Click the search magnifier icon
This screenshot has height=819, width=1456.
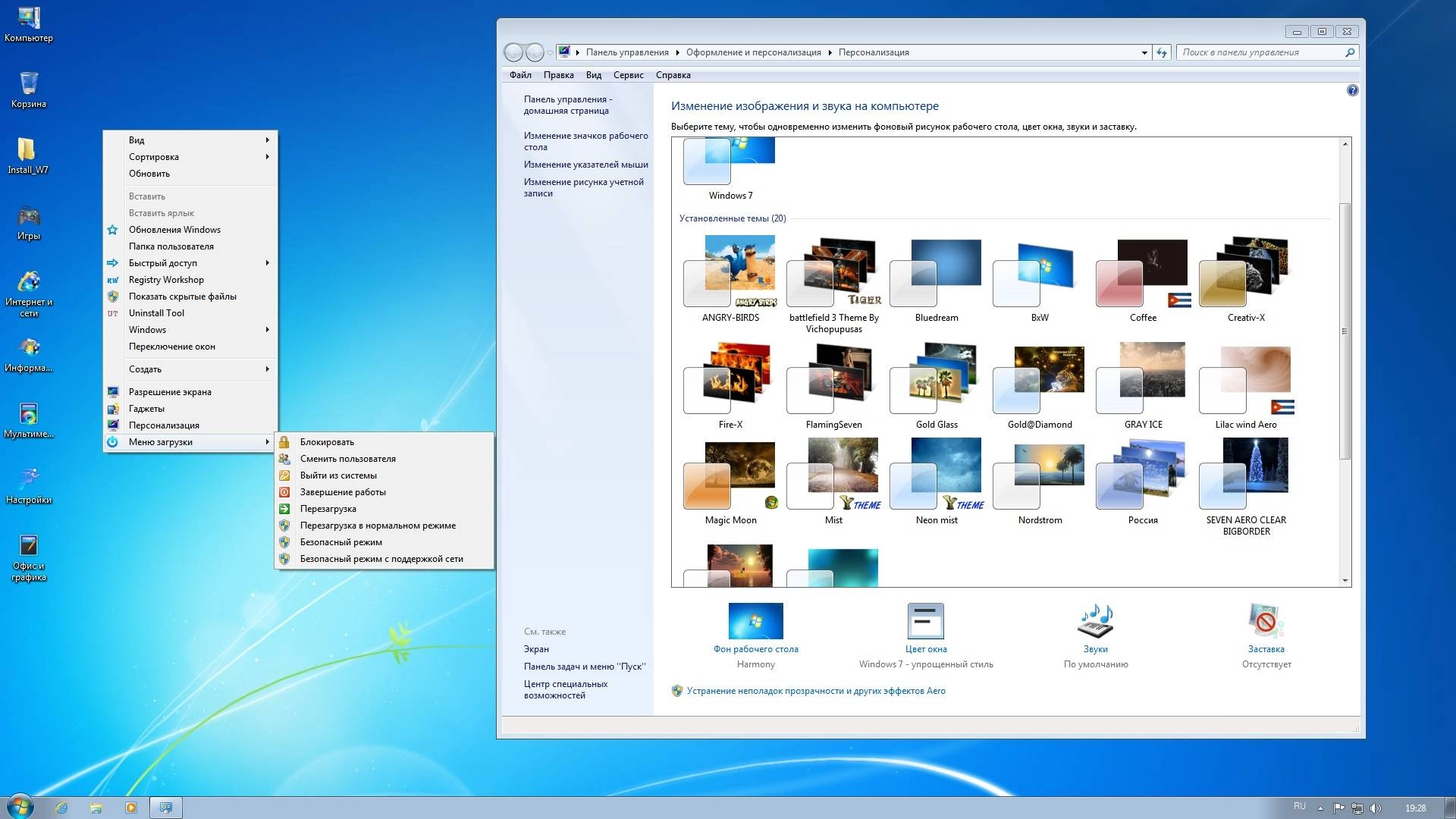(x=1350, y=52)
